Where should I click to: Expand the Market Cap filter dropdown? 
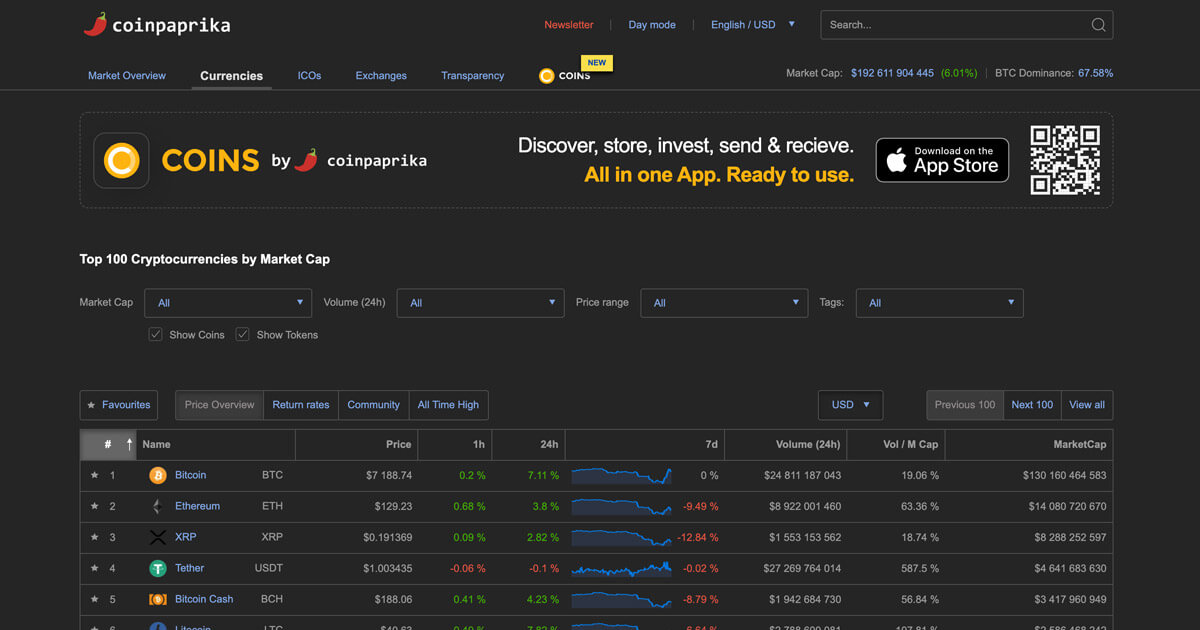click(228, 303)
